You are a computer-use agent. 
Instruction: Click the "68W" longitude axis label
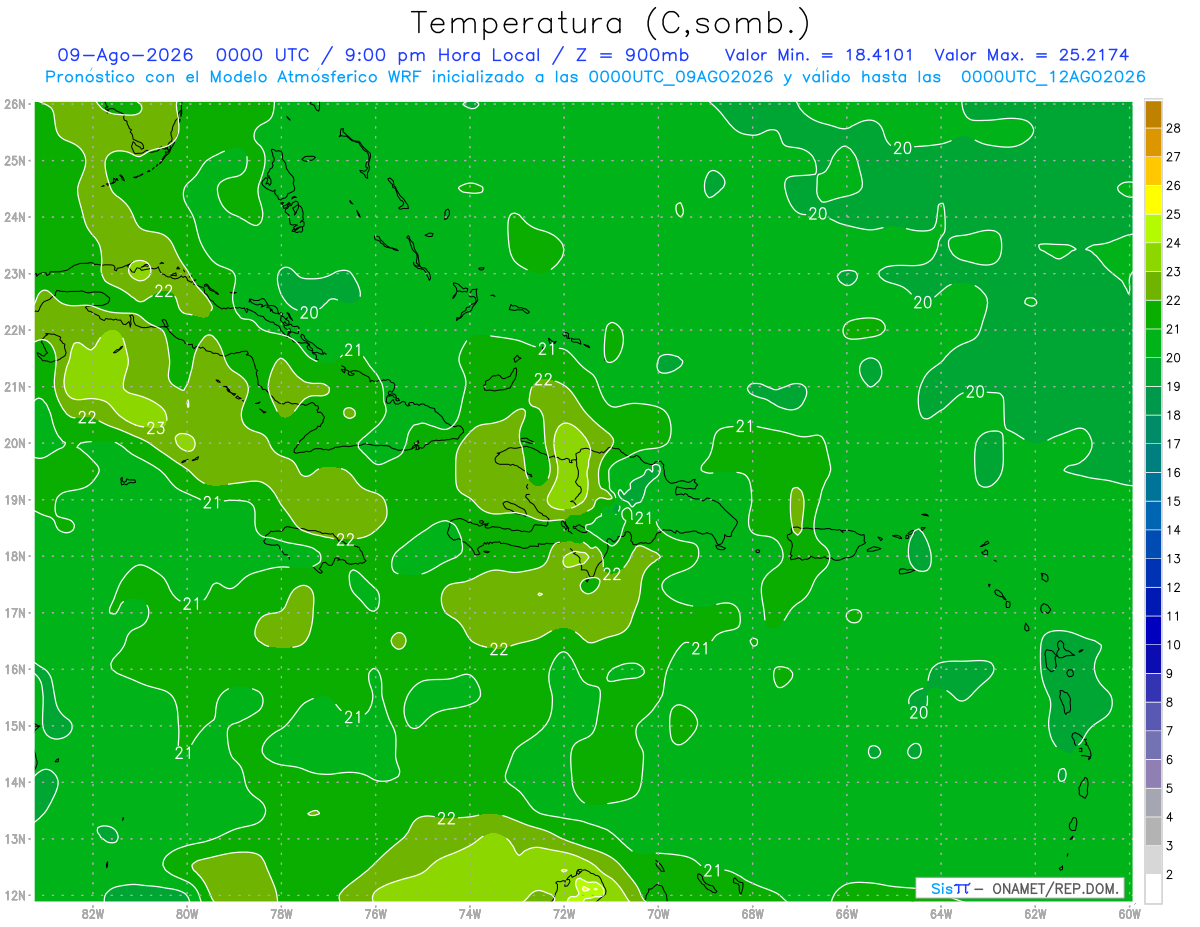(752, 913)
